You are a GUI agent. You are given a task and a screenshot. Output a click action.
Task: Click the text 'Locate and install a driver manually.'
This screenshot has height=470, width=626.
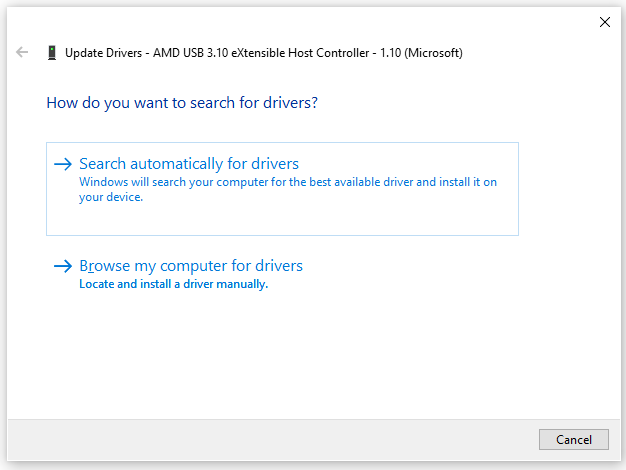[x=174, y=284]
